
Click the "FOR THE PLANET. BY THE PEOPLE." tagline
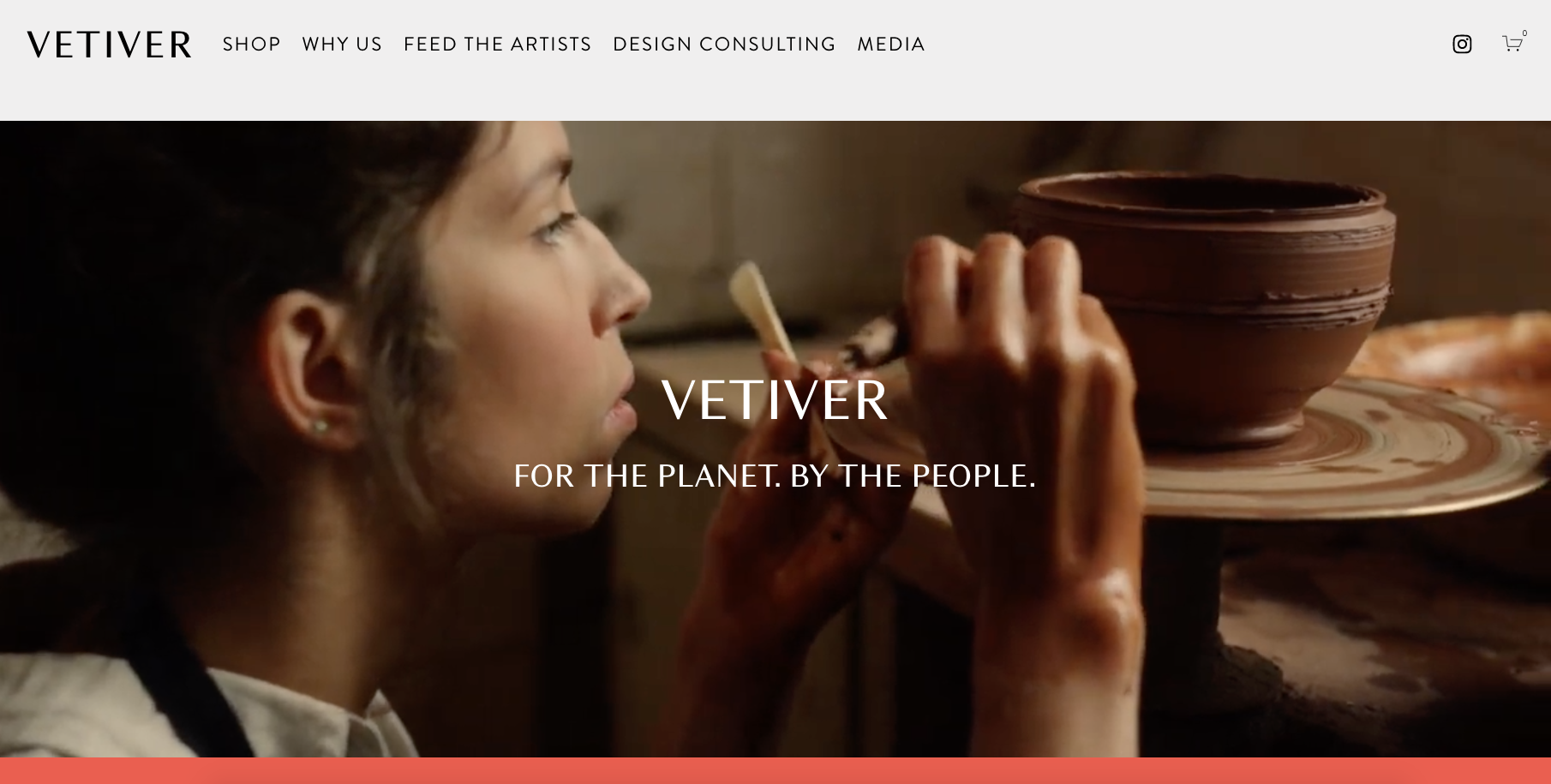click(x=775, y=476)
